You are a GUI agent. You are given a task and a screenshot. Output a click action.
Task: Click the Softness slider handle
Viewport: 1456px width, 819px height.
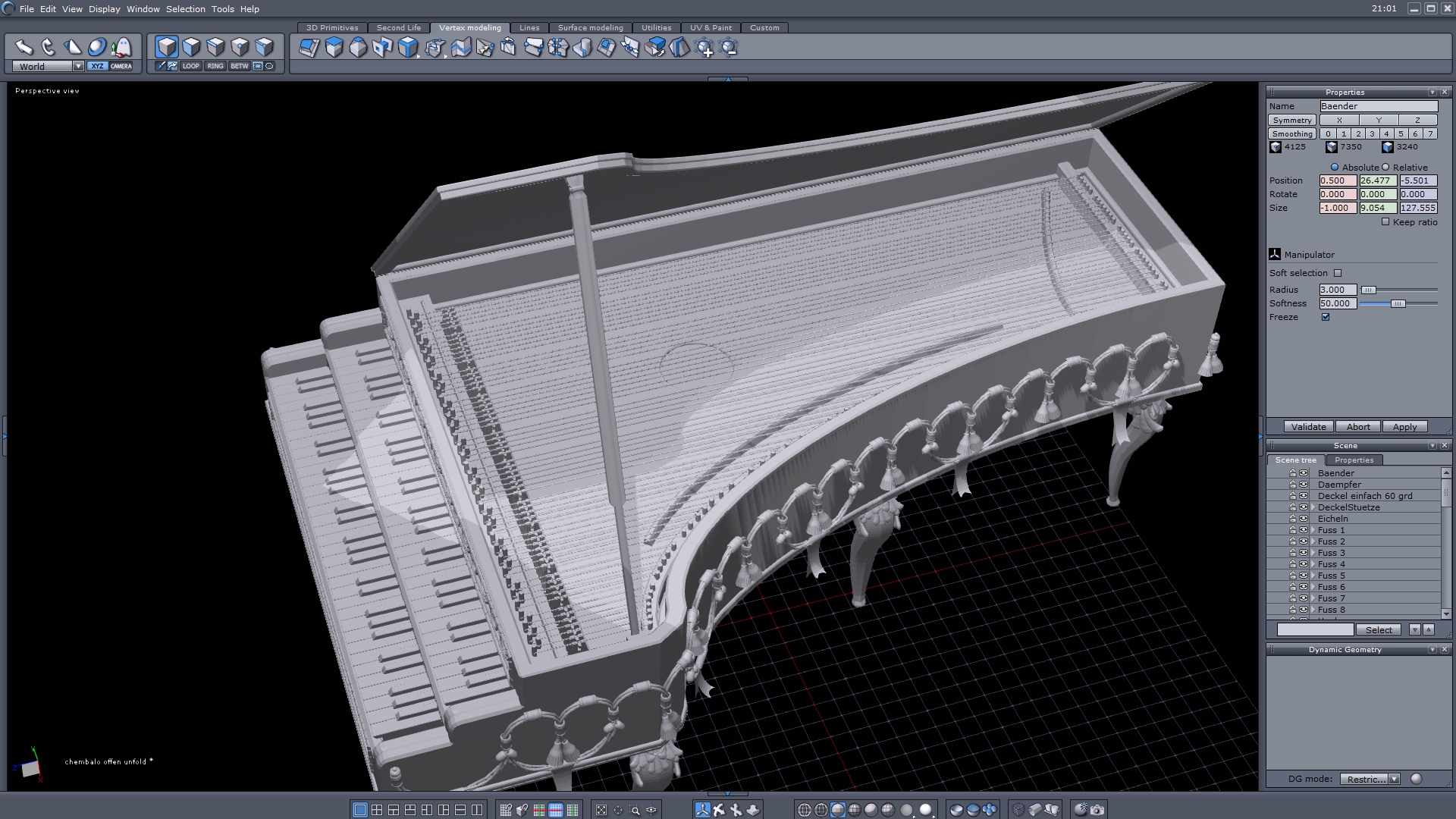coord(1398,303)
